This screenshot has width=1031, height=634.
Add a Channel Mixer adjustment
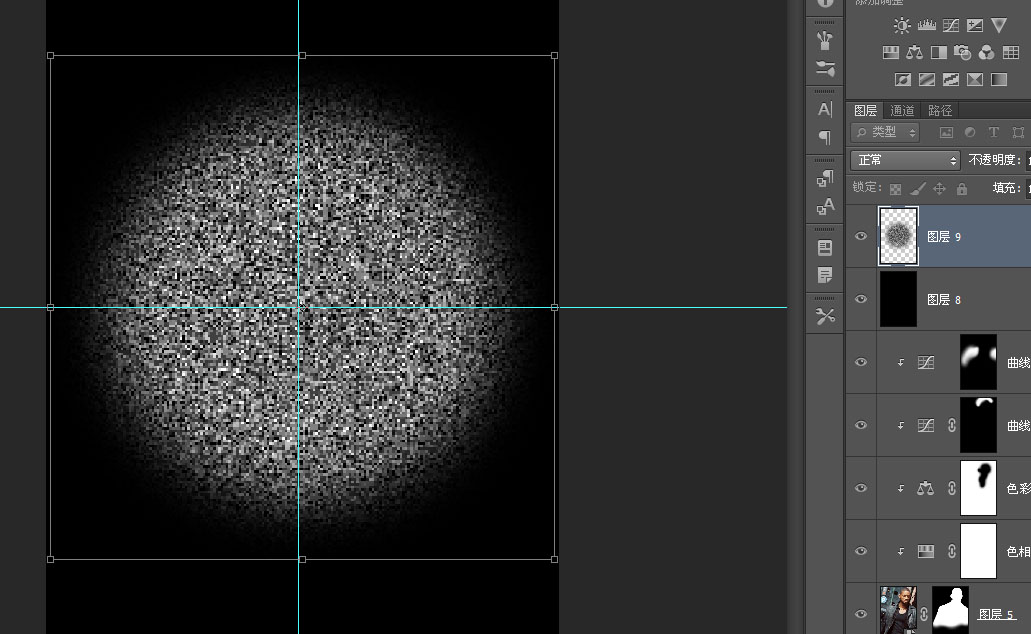986,53
